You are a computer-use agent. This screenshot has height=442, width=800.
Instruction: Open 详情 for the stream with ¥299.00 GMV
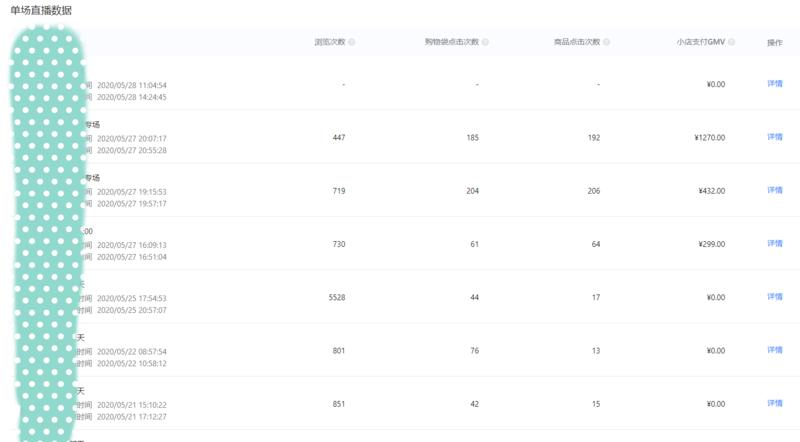point(774,243)
